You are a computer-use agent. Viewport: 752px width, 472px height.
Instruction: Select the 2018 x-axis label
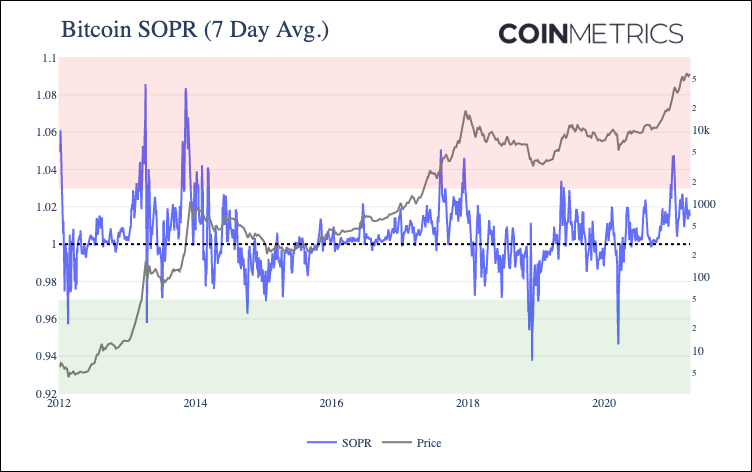[468, 403]
